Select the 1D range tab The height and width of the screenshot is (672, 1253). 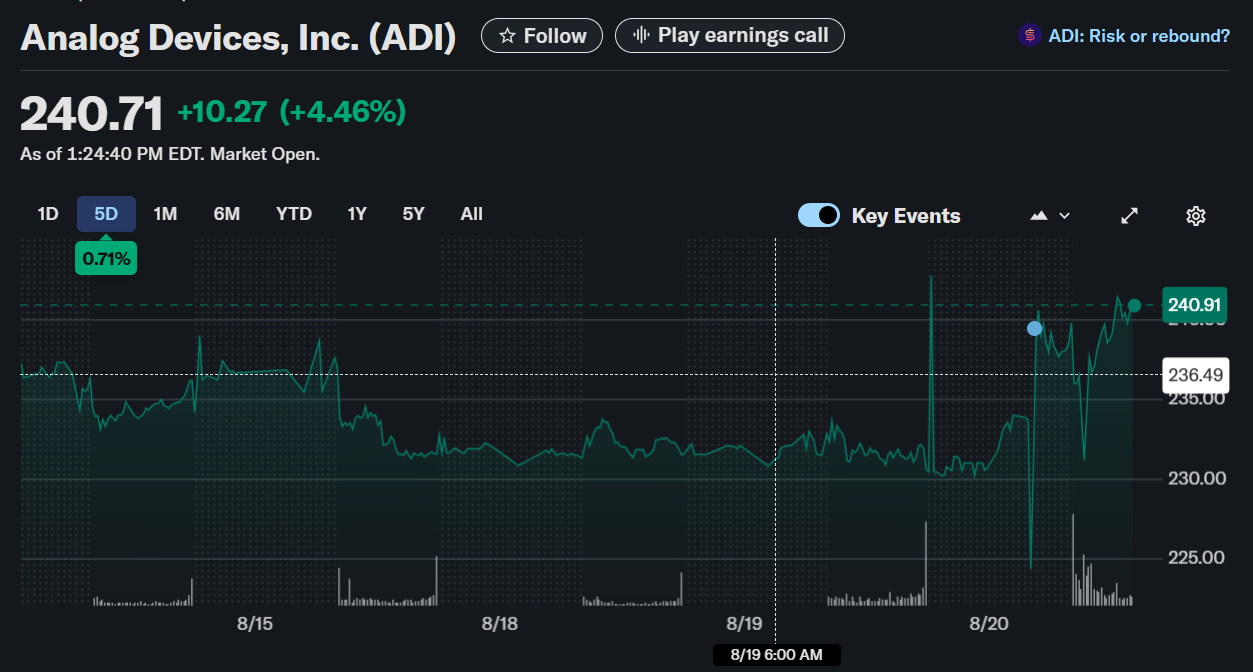48,214
